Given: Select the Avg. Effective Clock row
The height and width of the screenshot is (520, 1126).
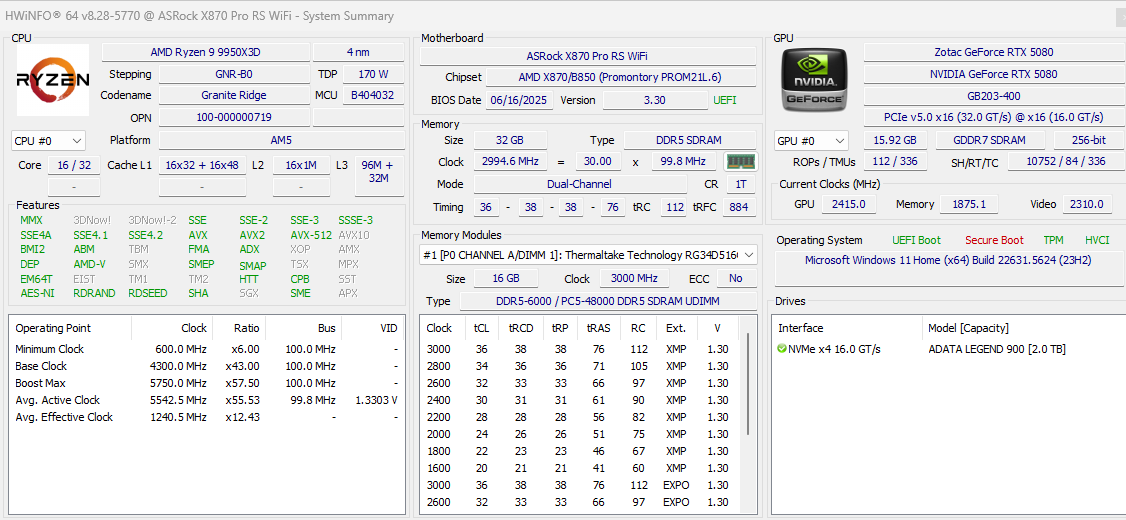Looking at the screenshot, I should point(206,417).
